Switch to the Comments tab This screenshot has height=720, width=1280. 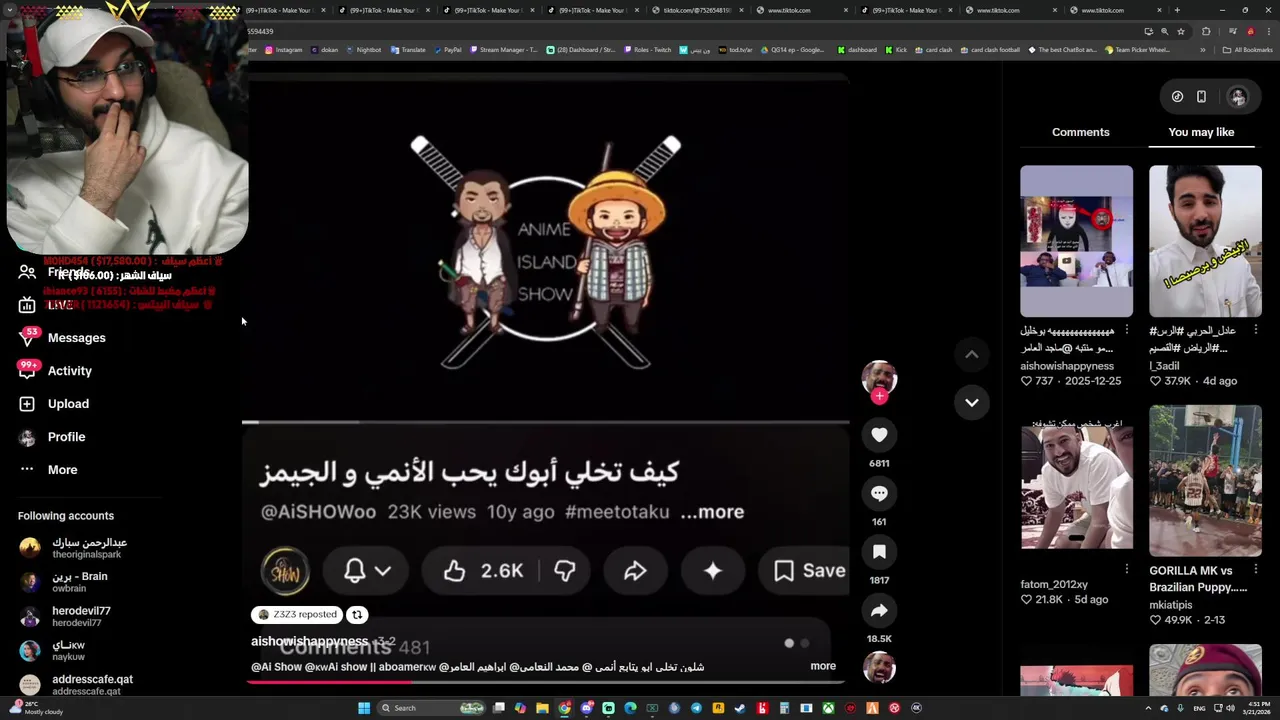[1081, 132]
